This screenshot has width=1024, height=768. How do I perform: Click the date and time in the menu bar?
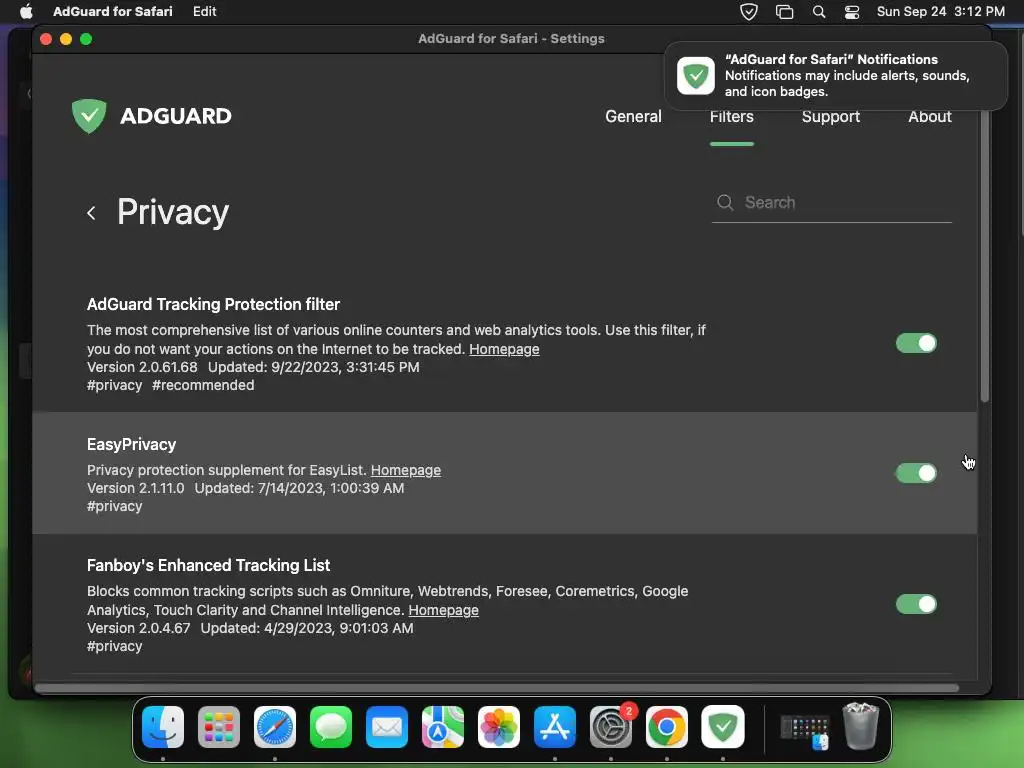click(x=940, y=12)
